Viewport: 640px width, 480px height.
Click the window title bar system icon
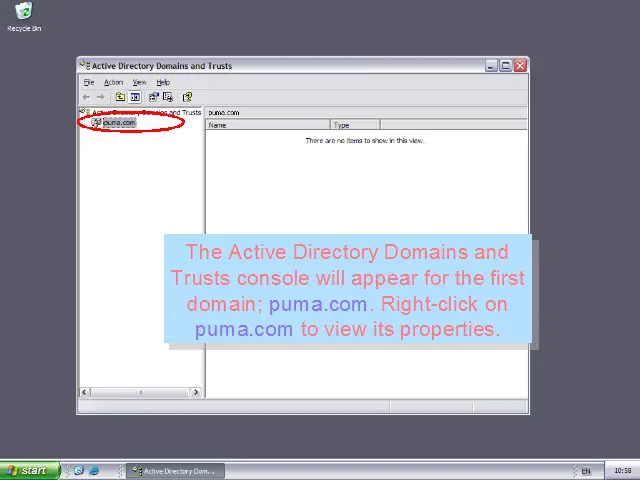(x=85, y=65)
